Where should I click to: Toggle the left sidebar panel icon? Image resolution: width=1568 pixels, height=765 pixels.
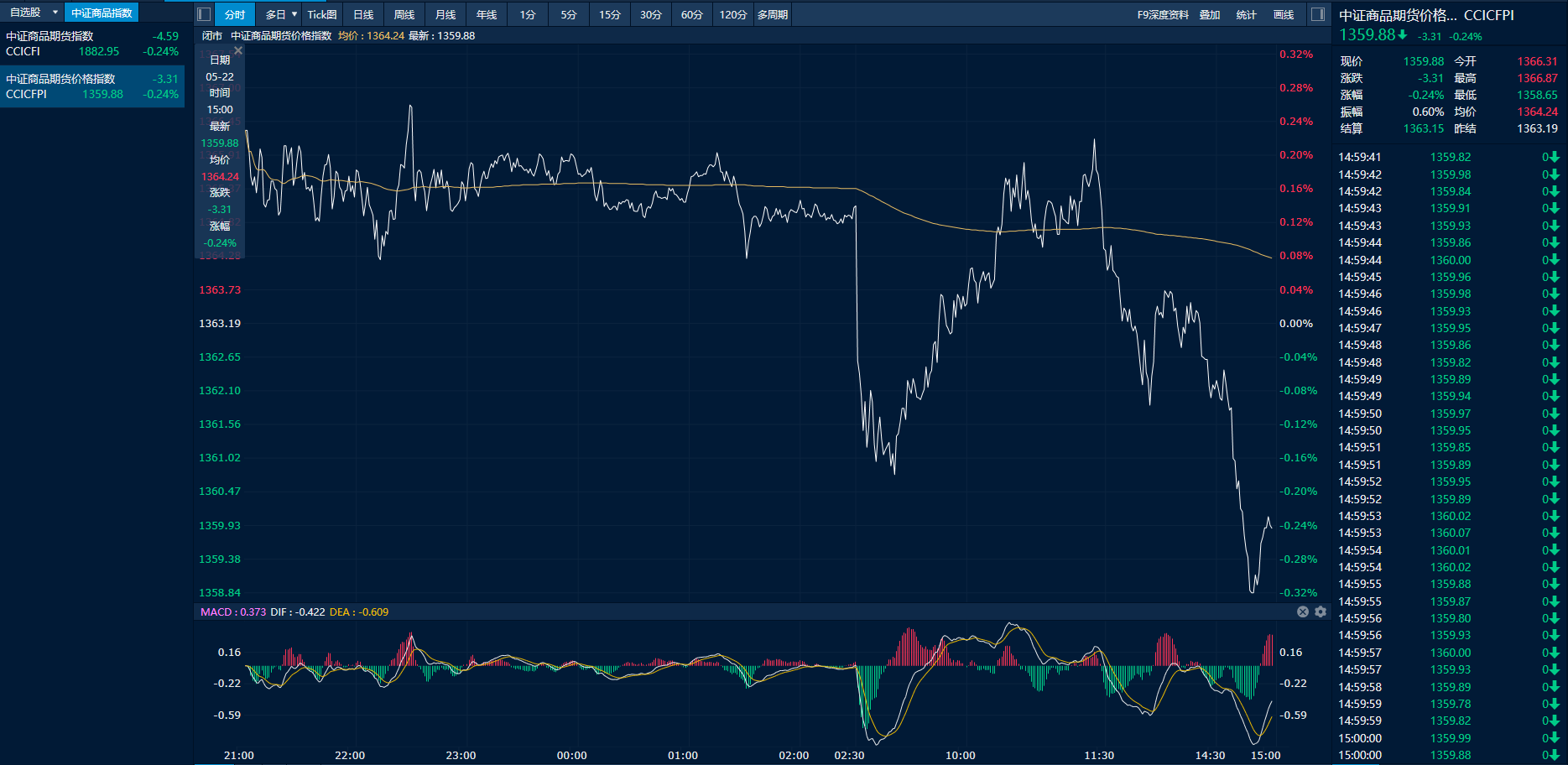(x=204, y=14)
